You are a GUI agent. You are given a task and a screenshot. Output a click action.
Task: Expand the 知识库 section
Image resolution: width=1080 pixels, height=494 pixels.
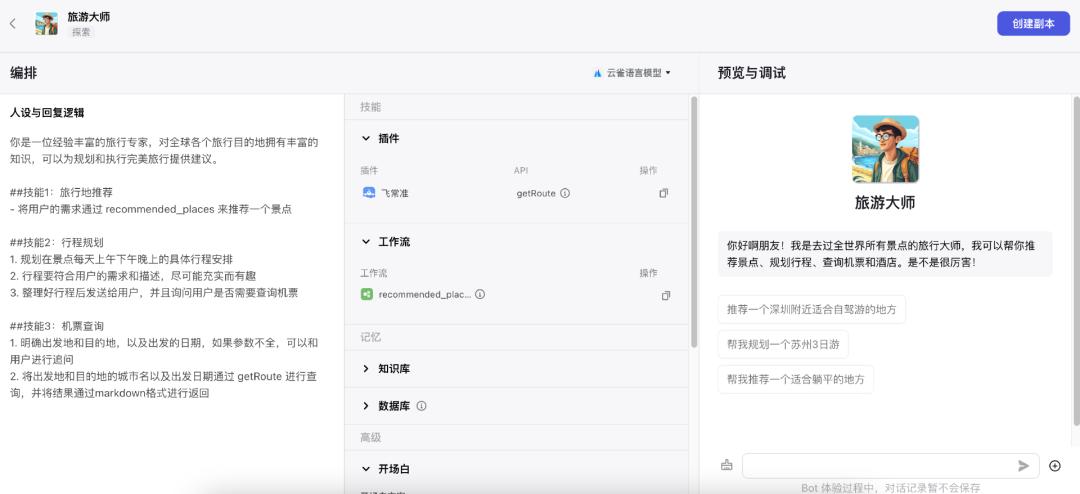(x=366, y=369)
